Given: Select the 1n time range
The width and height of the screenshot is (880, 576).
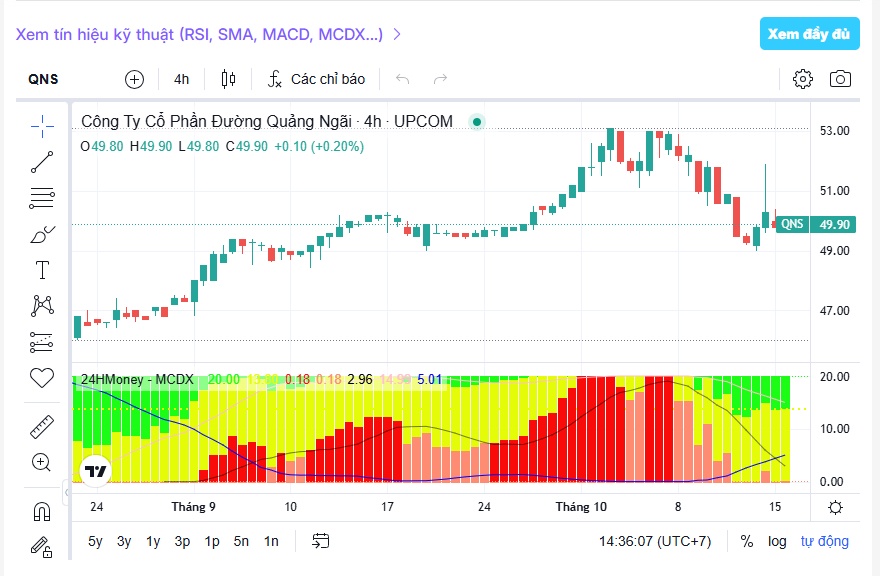Looking at the screenshot, I should (271, 541).
